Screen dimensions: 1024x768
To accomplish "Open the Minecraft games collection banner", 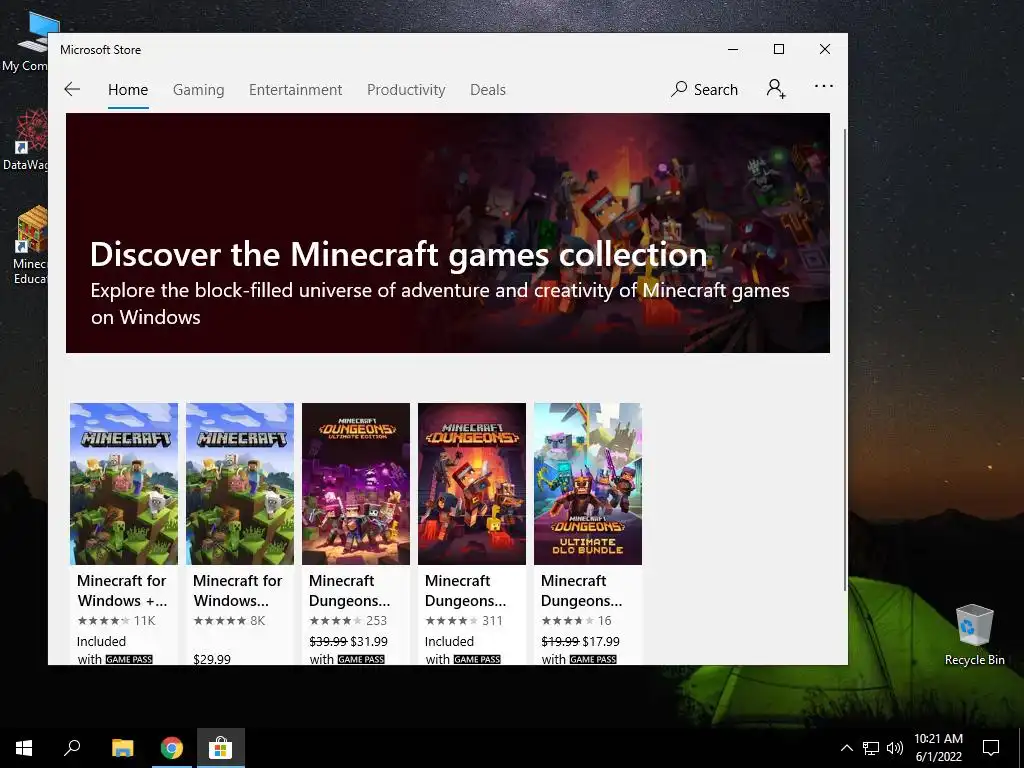I will pos(448,233).
